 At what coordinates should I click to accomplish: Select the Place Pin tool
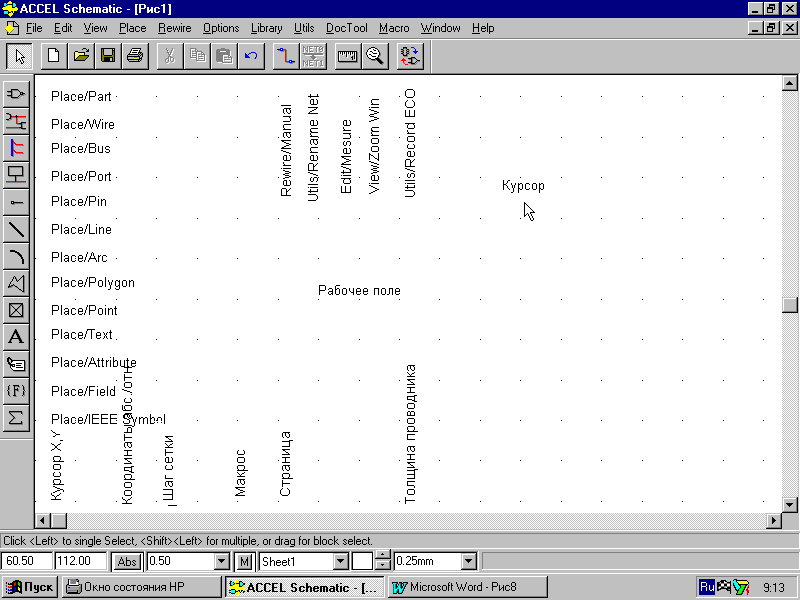[x=16, y=202]
